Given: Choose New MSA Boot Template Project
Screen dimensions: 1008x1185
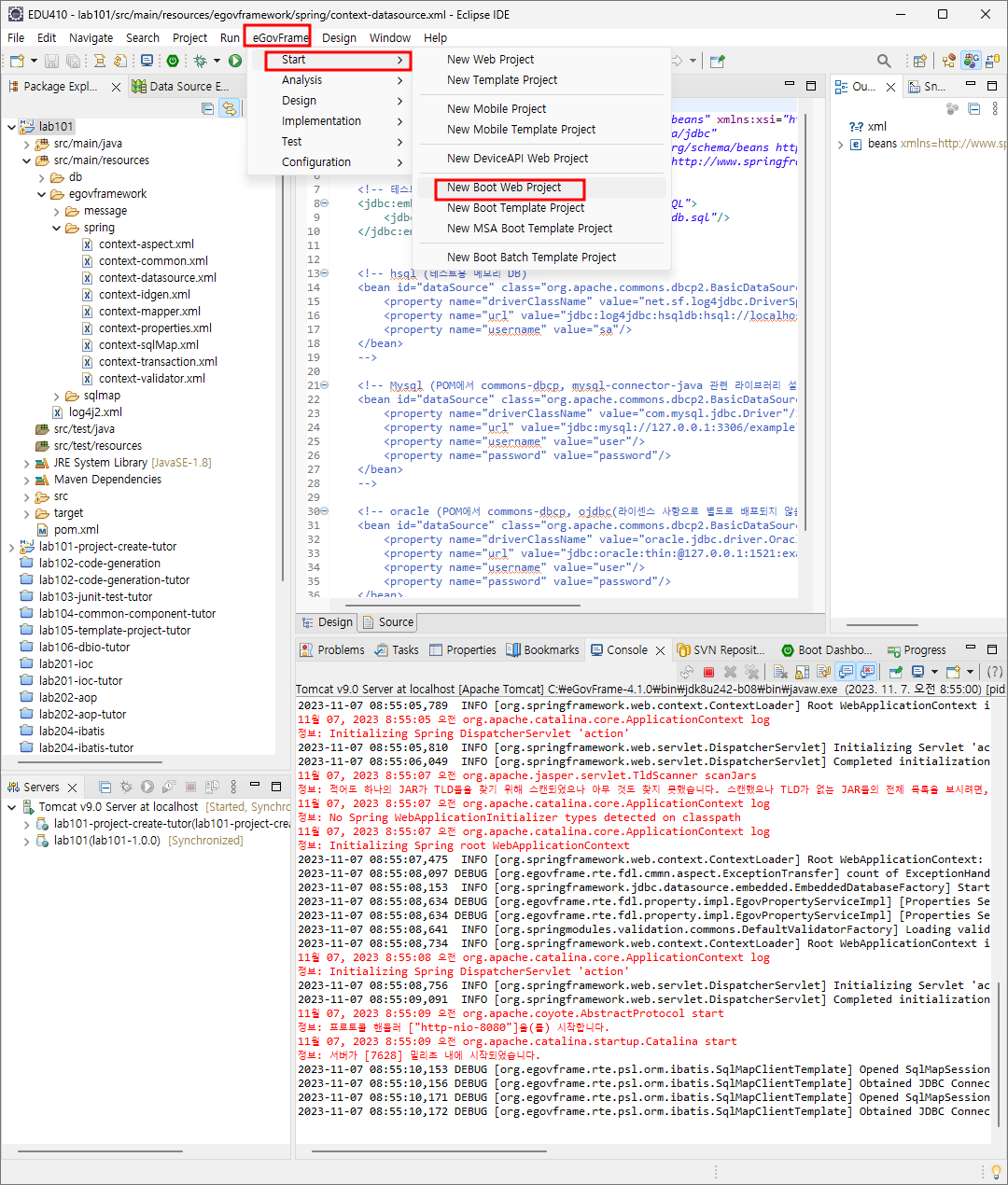Looking at the screenshot, I should pos(529,229).
